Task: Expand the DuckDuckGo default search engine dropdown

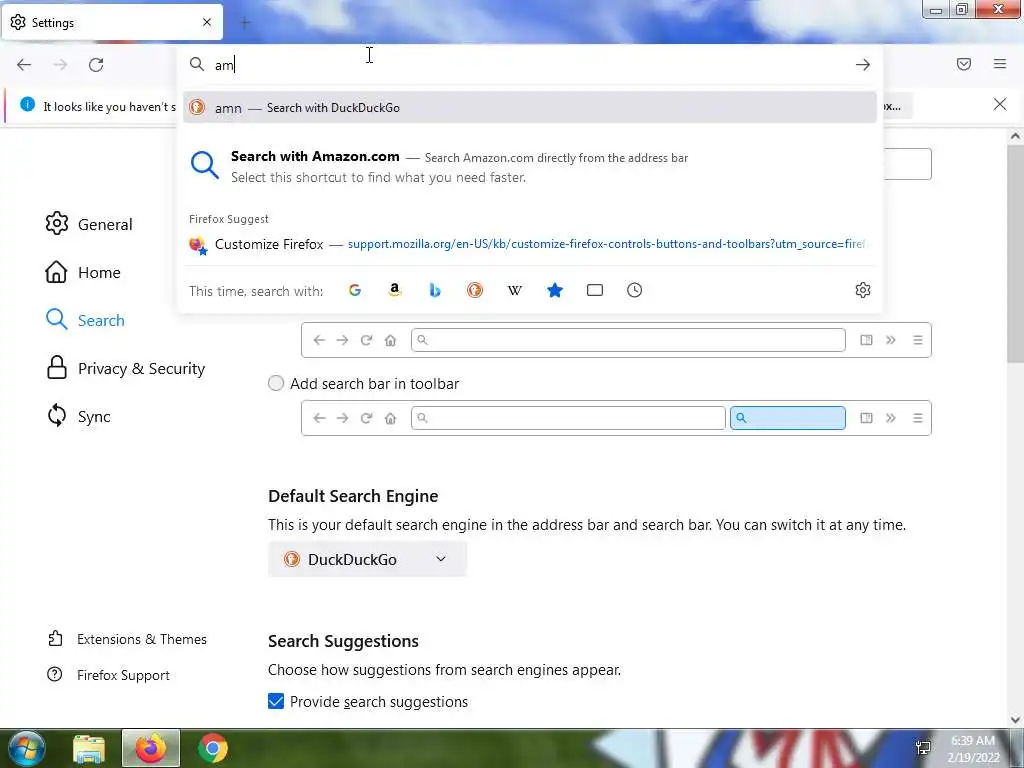Action: (x=367, y=560)
